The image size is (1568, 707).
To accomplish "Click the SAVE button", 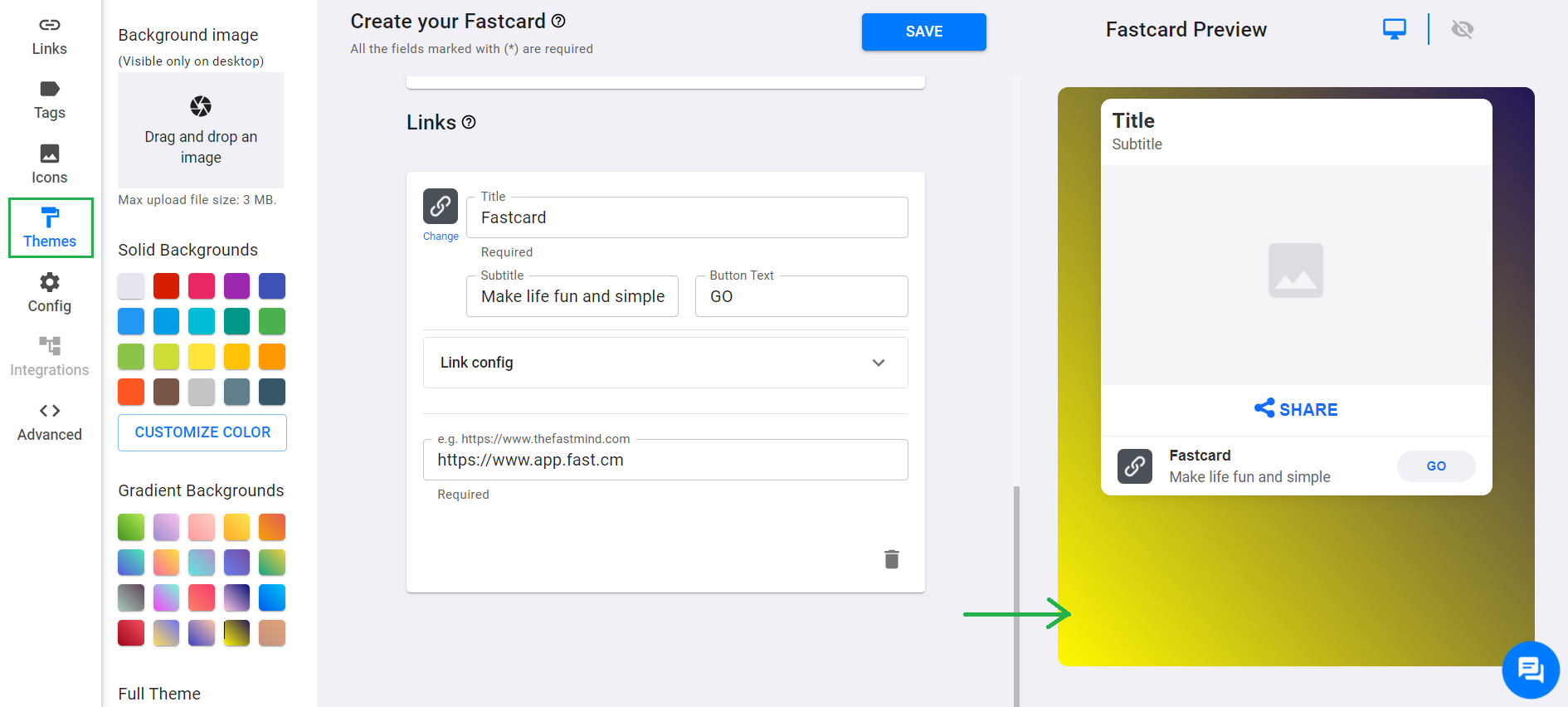I will pyautogui.click(x=924, y=32).
